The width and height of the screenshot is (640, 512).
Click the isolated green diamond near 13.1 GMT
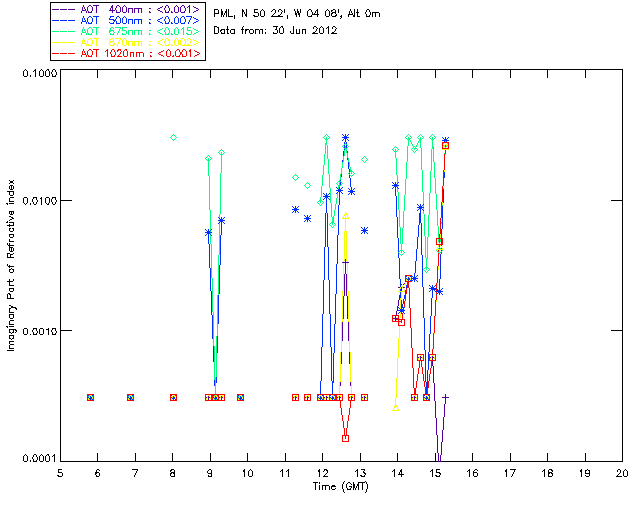tap(364, 160)
